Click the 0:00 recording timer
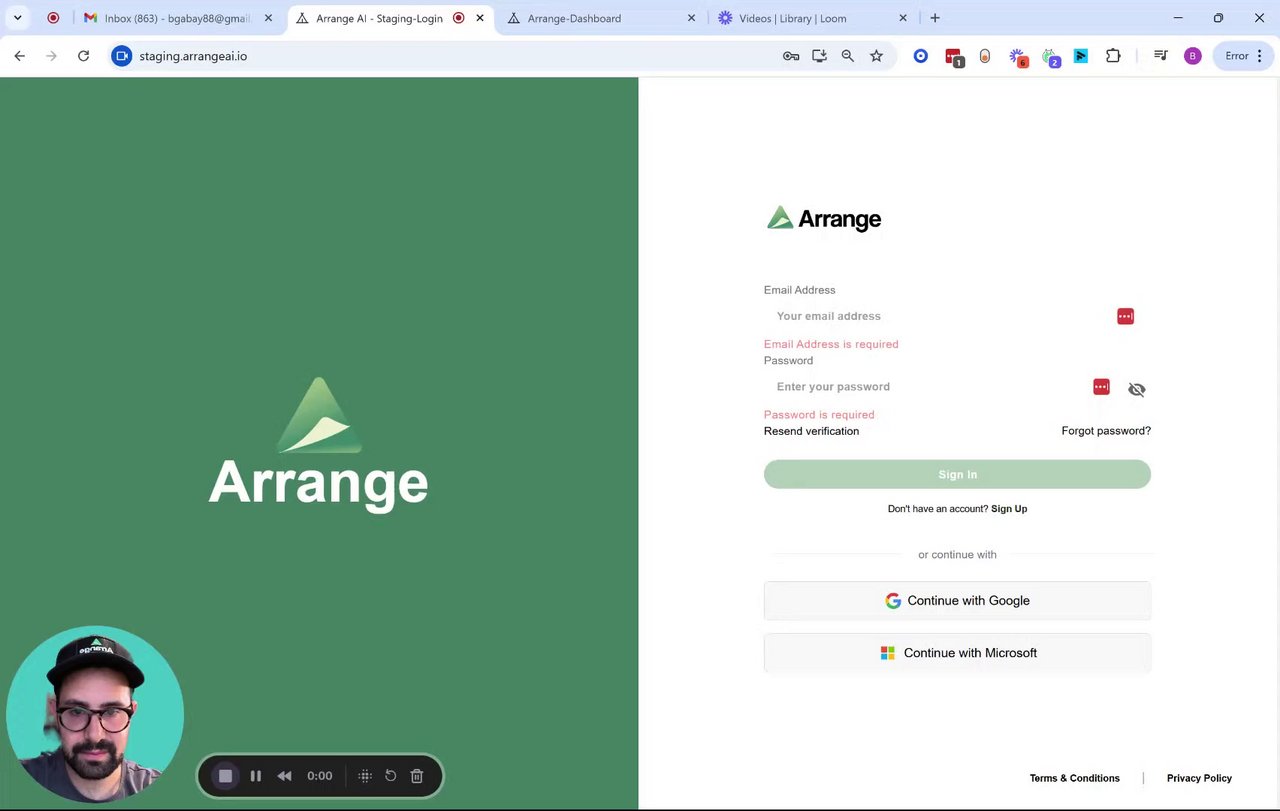Viewport: 1280px width, 811px height. [x=319, y=776]
